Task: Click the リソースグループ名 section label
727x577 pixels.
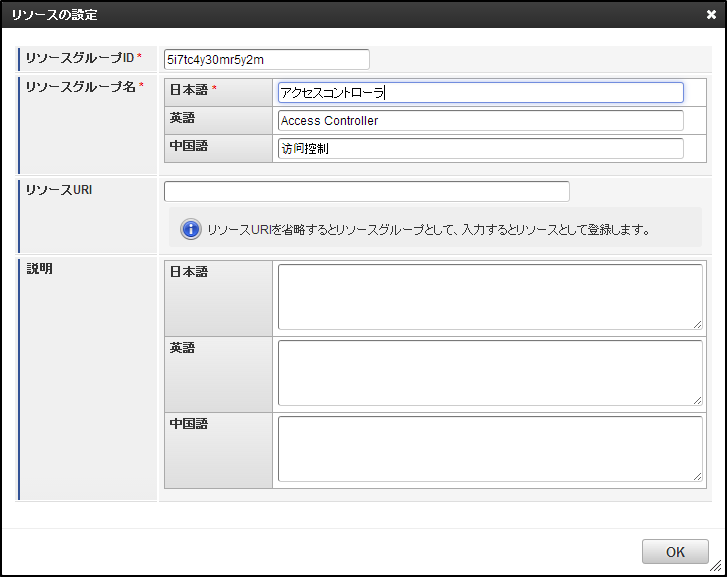Action: coord(84,86)
